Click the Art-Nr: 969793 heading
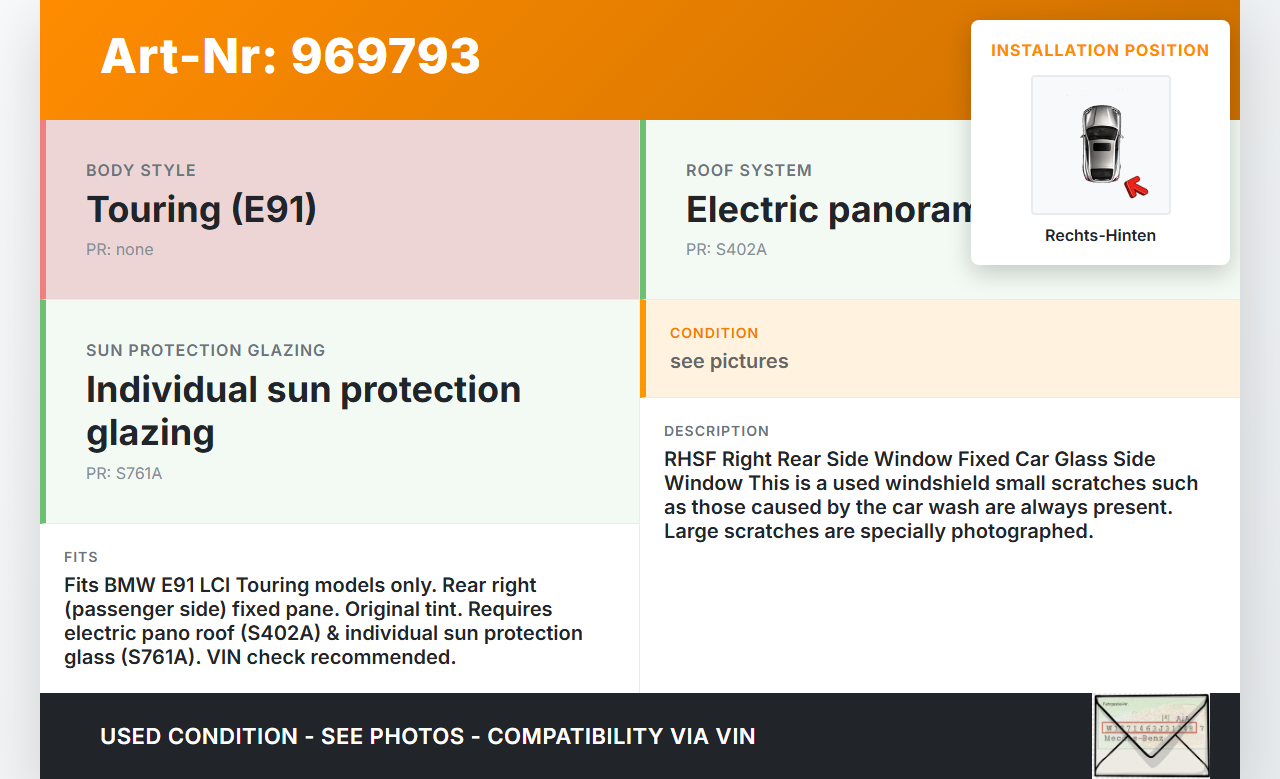 tap(290, 56)
